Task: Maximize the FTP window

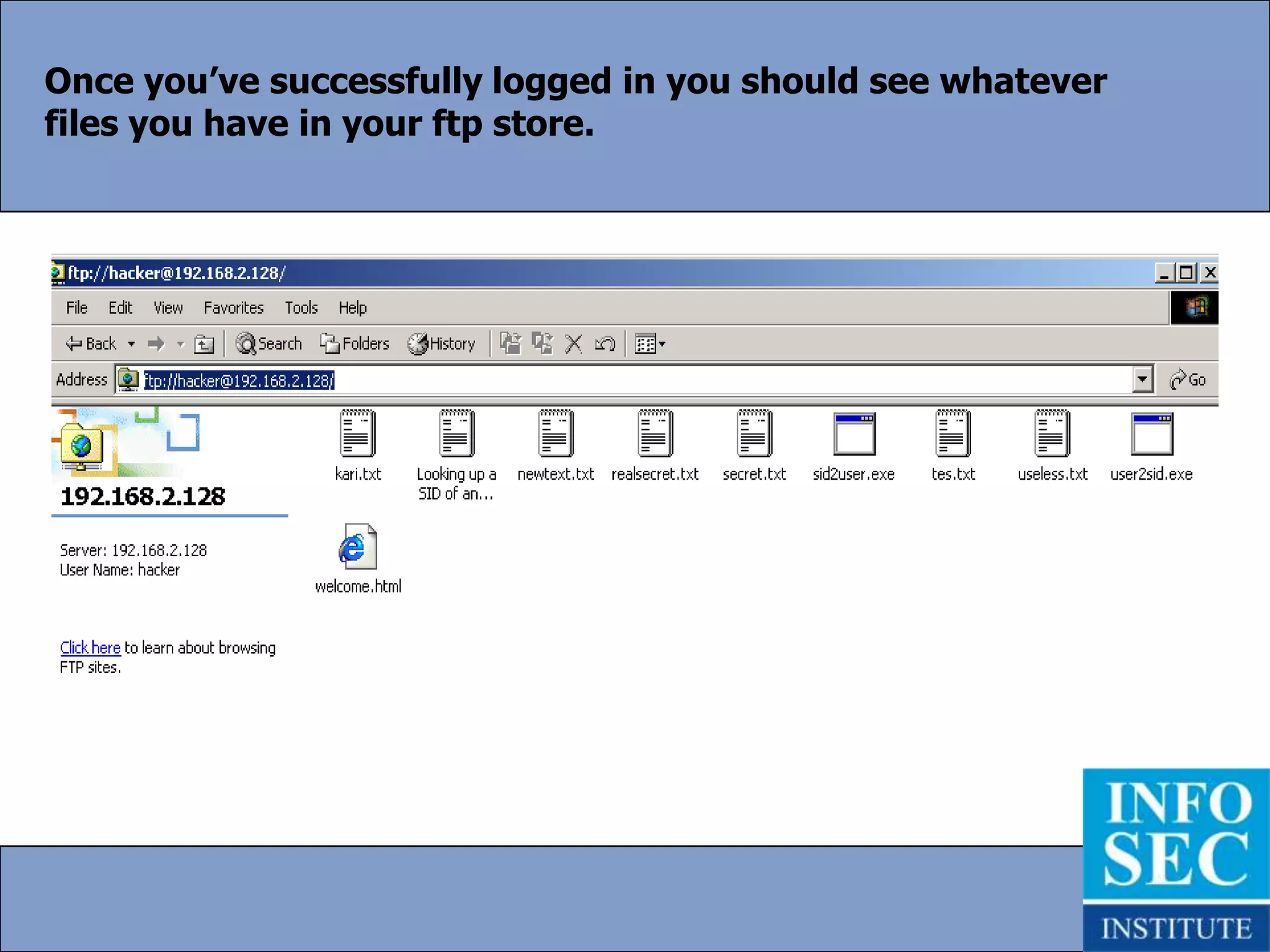Action: [1186, 273]
